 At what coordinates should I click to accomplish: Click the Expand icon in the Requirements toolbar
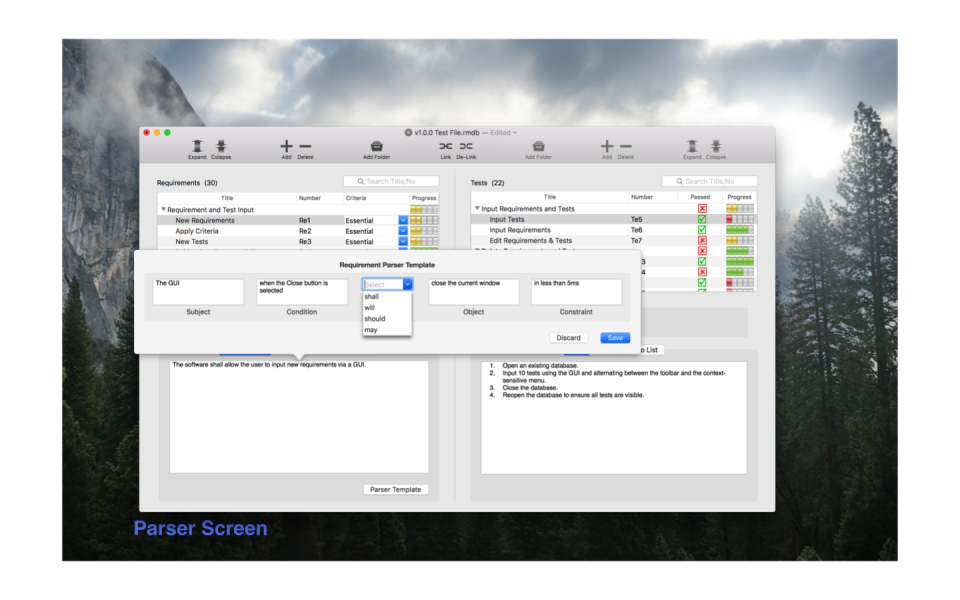point(197,146)
